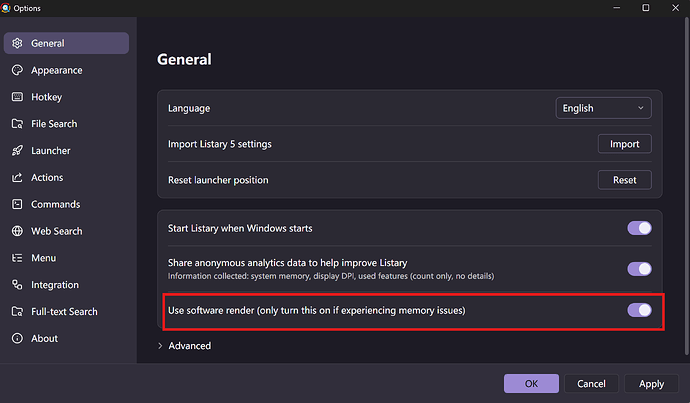
Task: Click the Integration link icon
Action: [x=17, y=285]
